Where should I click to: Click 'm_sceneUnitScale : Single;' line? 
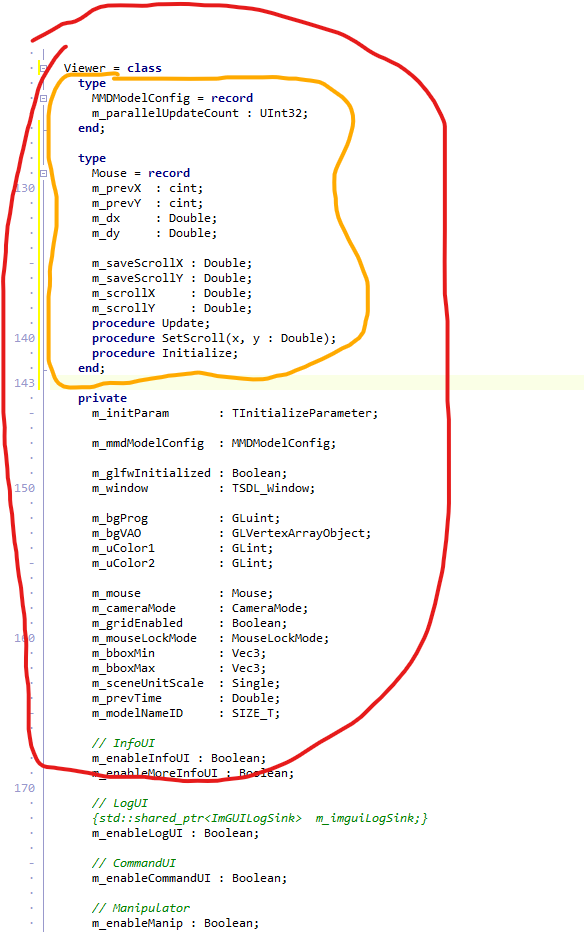coord(186,683)
